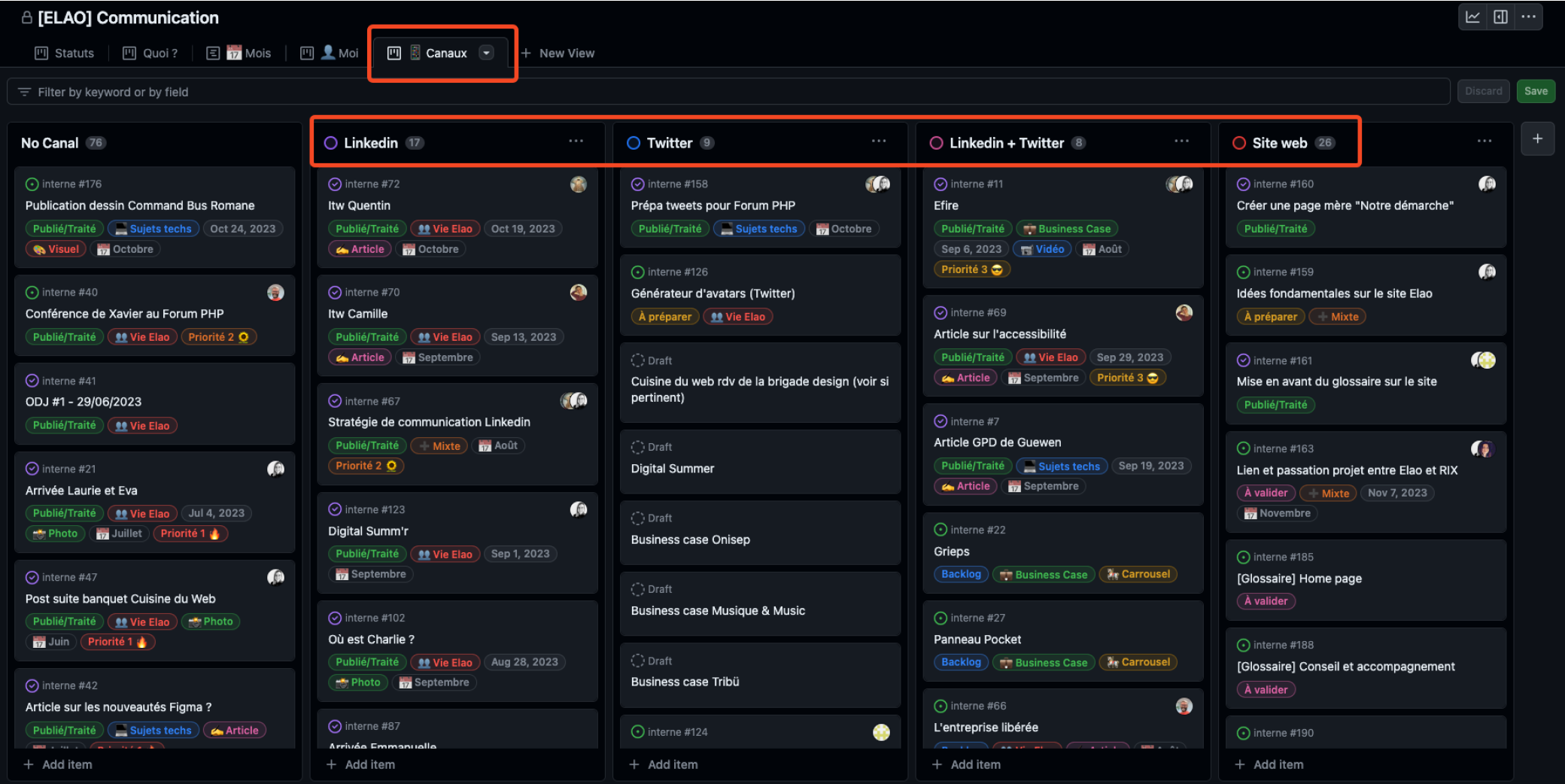Expand the Canaux view dropdown arrow
The width and height of the screenshot is (1565, 784).
pyautogui.click(x=487, y=53)
